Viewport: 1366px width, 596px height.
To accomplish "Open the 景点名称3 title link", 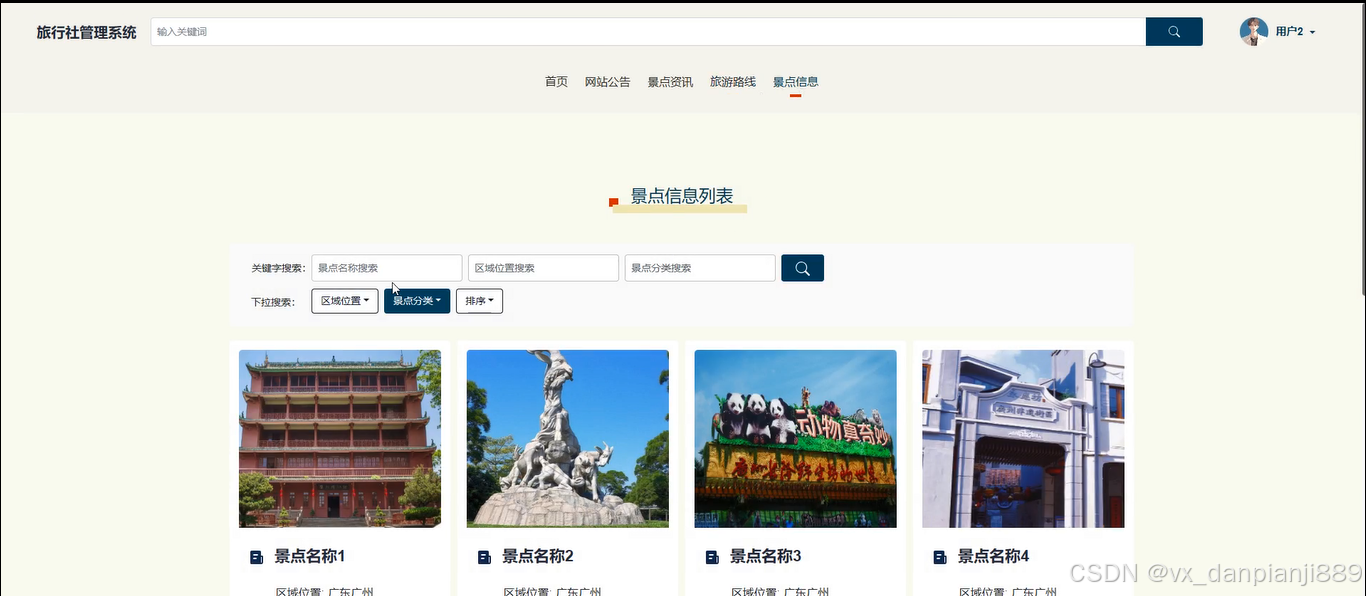I will (766, 556).
